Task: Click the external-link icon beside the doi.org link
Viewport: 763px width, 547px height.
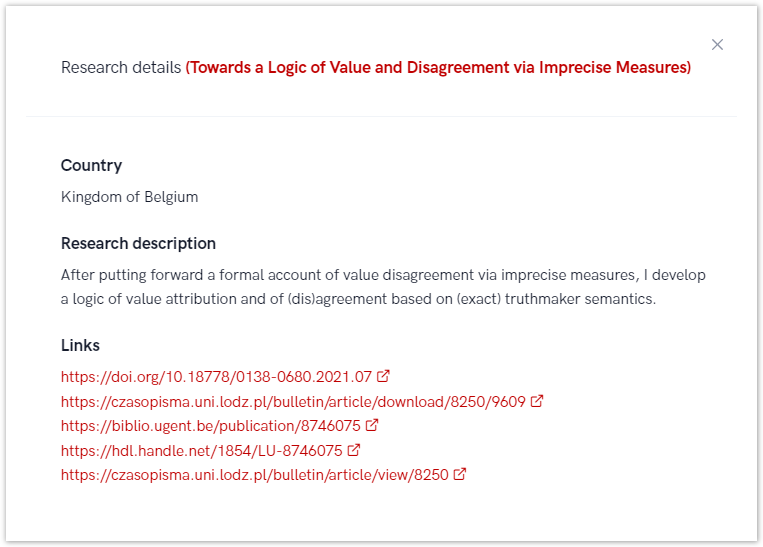Action: tap(383, 377)
